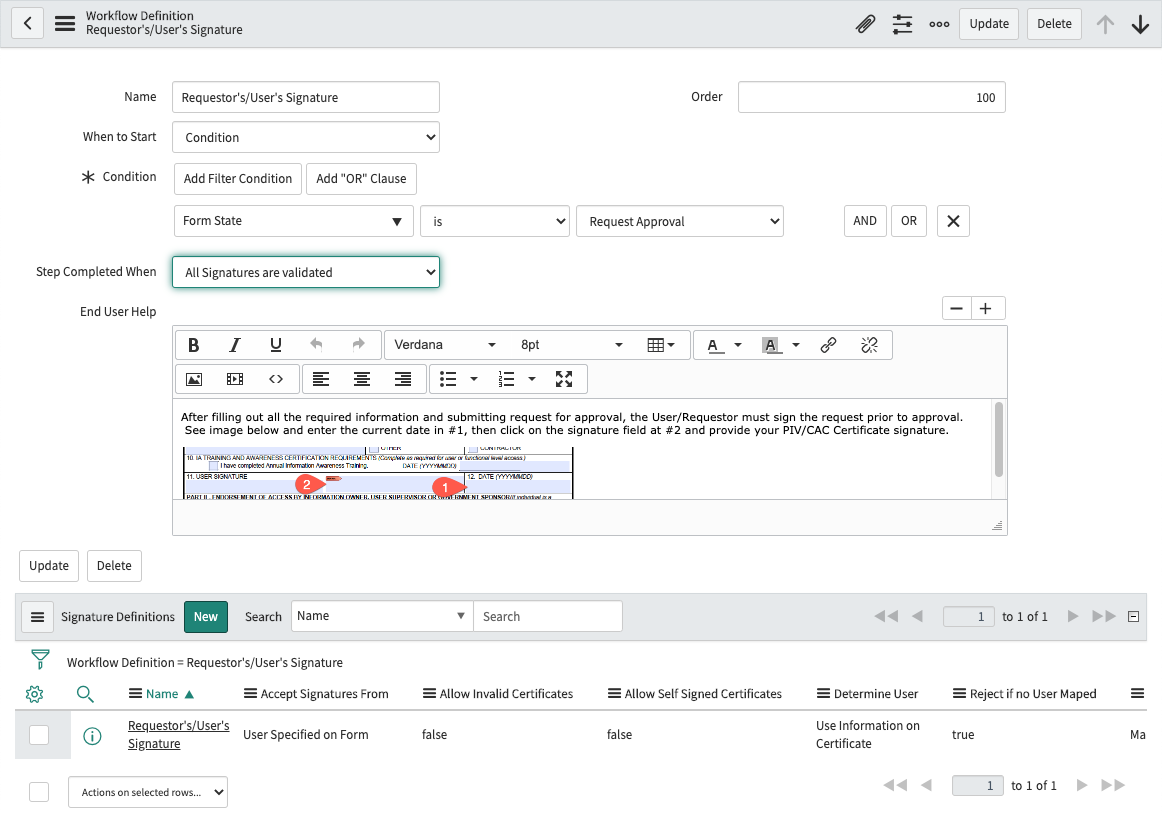Insert a bulleted list
1162x816 pixels.
[x=448, y=379]
